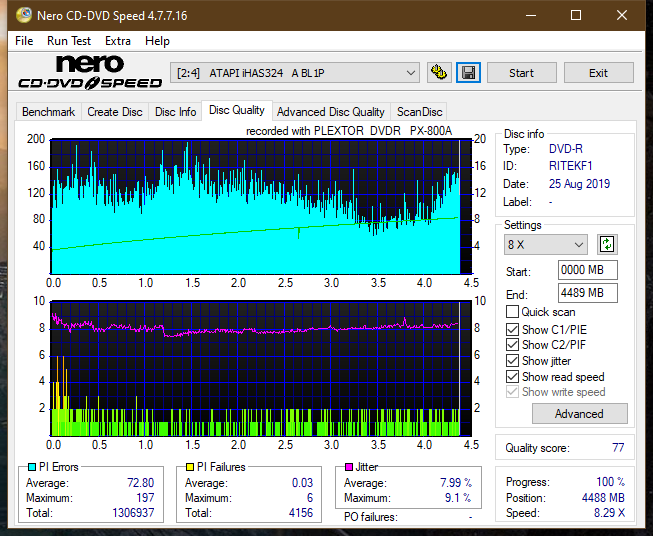Click the yellow PI Failures legend swatch
This screenshot has height=536, width=653.
point(190,467)
